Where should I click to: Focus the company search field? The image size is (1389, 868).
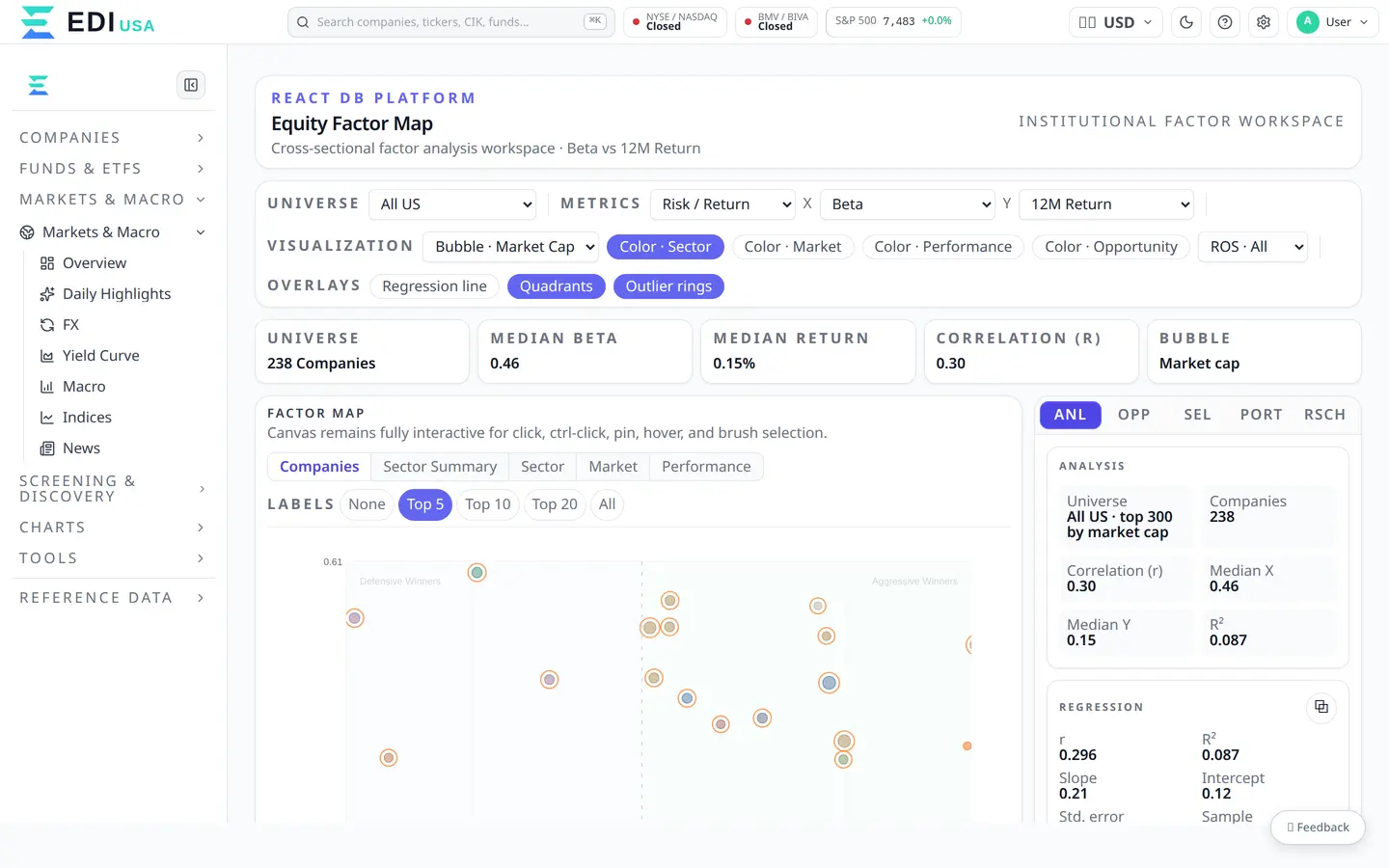click(451, 22)
